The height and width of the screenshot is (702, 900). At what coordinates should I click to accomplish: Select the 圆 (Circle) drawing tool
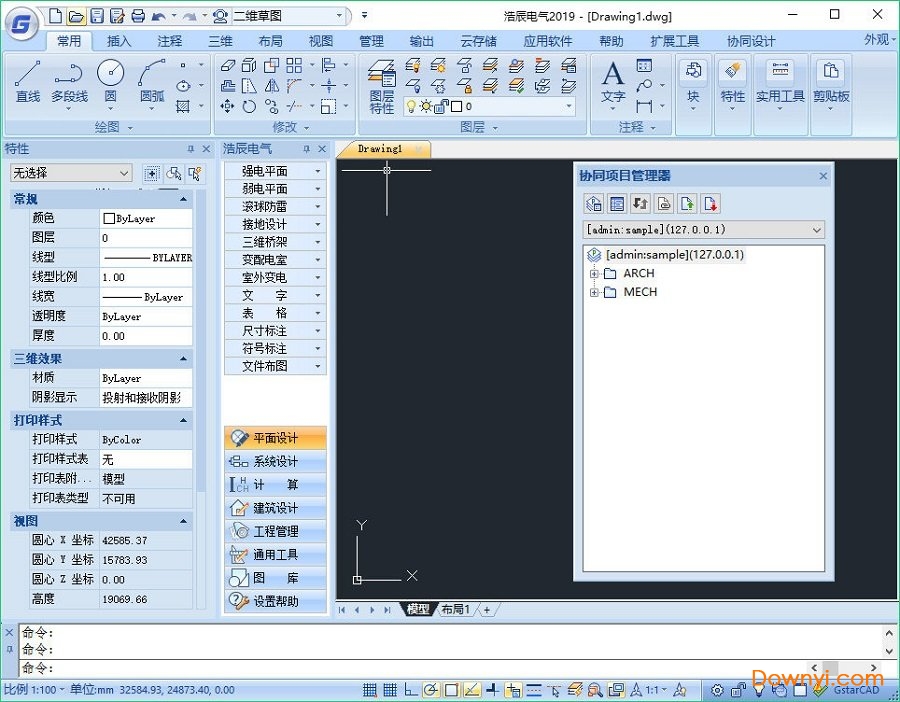click(x=110, y=80)
